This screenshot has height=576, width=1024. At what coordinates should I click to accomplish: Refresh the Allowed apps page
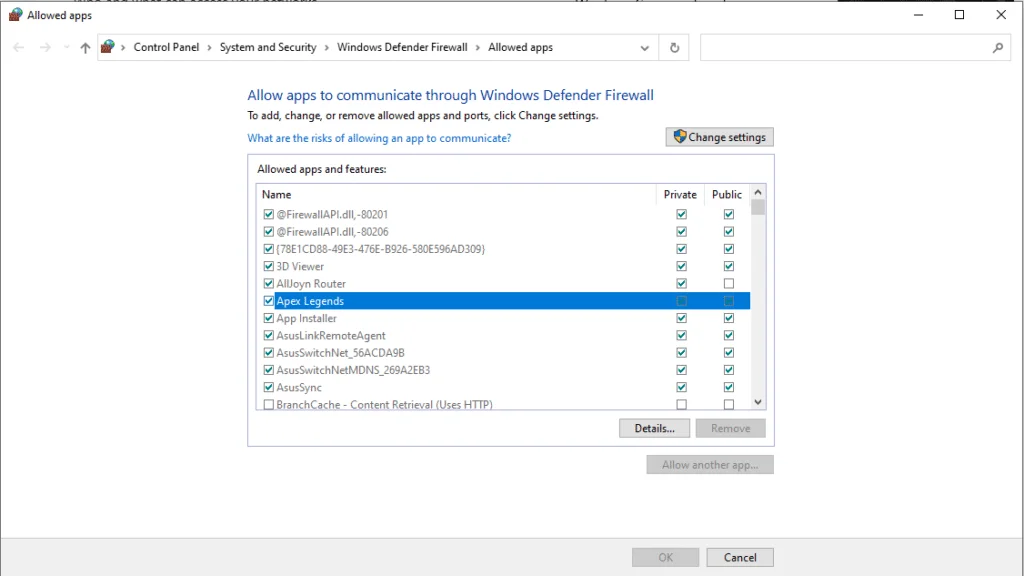click(x=675, y=48)
